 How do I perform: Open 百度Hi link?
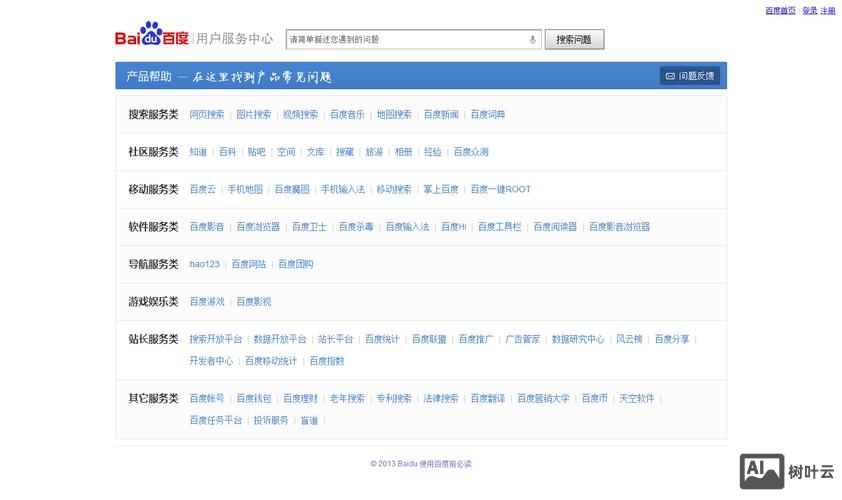click(x=453, y=227)
